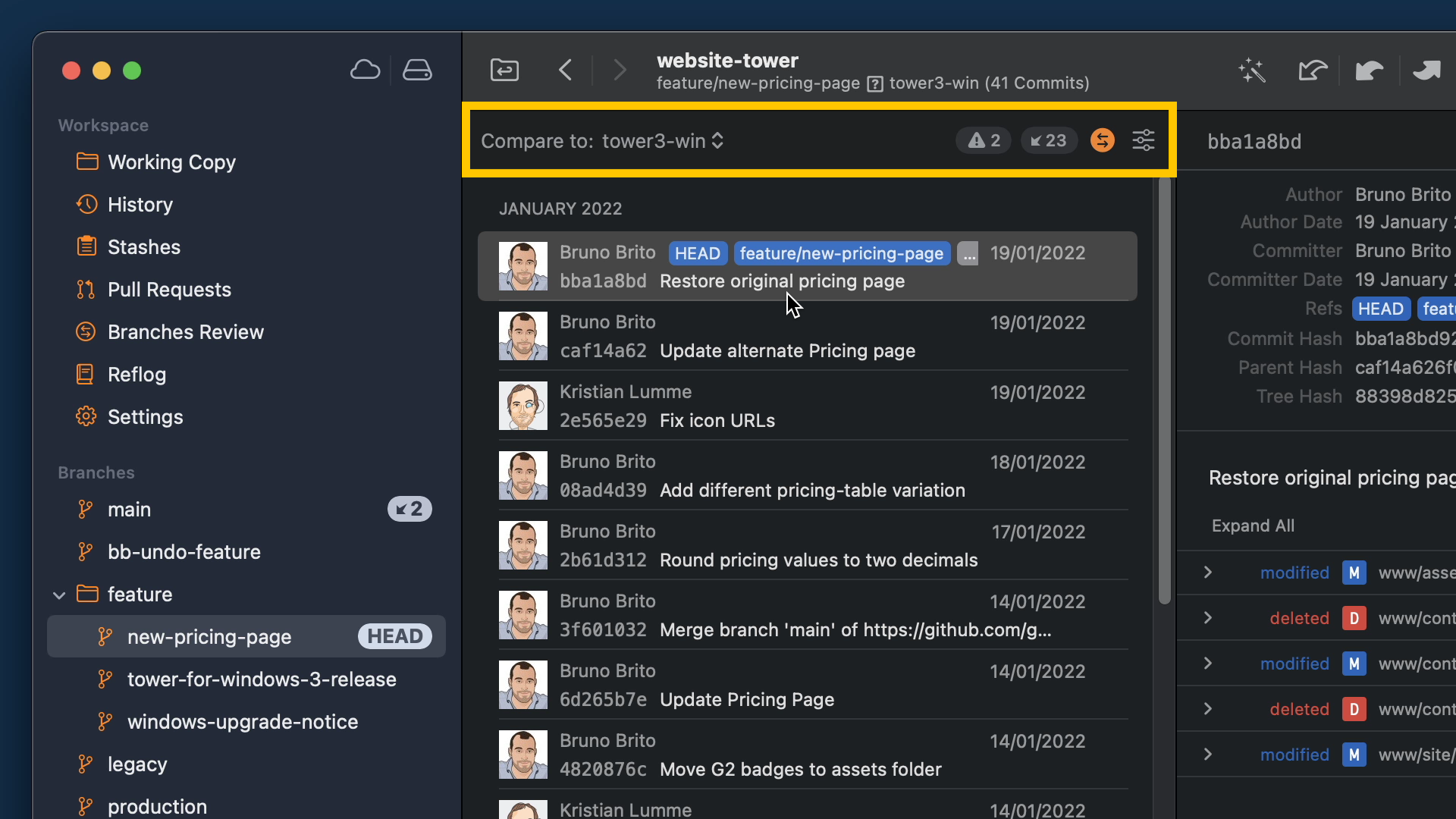This screenshot has width=1456, height=819.
Task: Click the ellipsis badge for more refs
Action: 968,253
